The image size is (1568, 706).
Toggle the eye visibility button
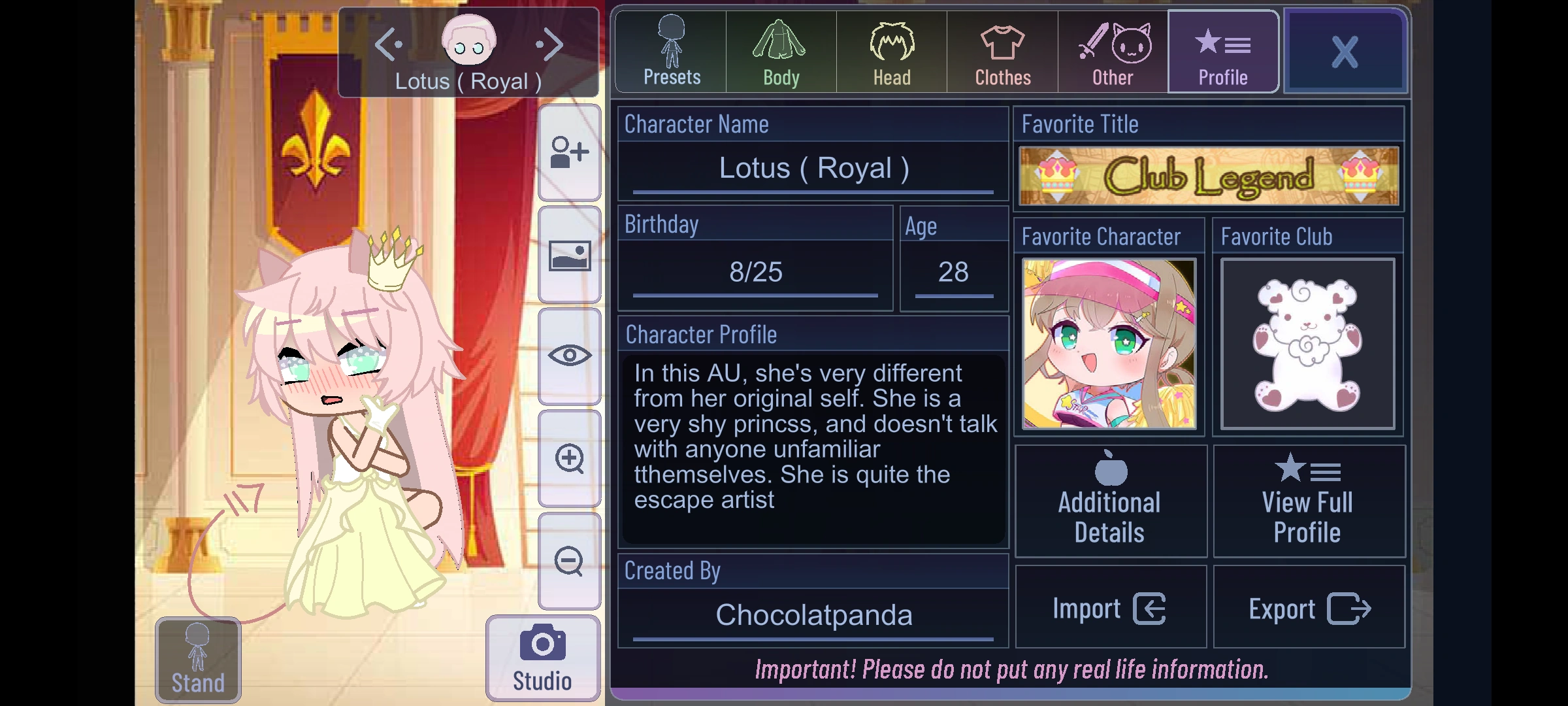569,356
